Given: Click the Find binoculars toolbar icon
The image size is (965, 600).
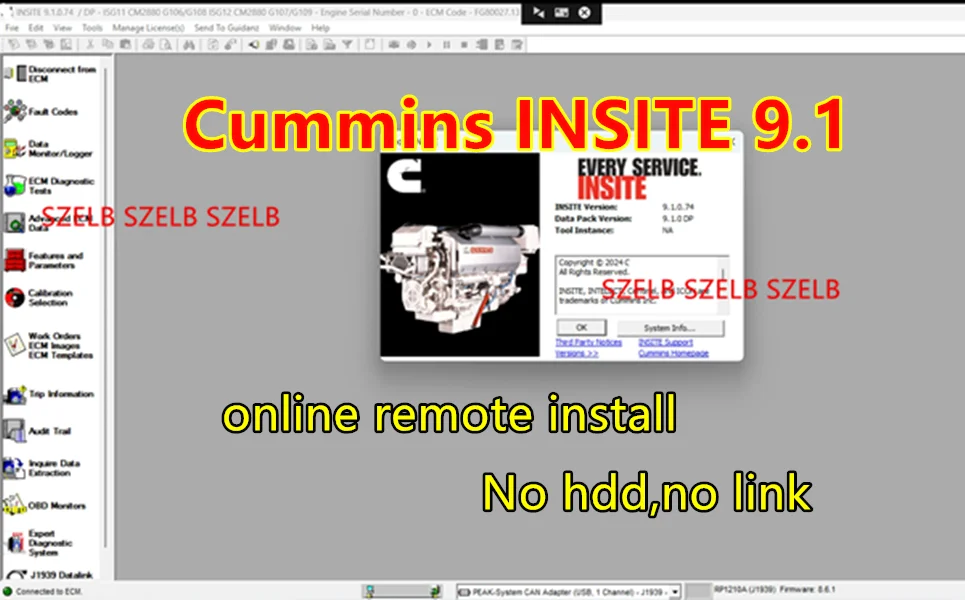Looking at the screenshot, I should (x=189, y=44).
